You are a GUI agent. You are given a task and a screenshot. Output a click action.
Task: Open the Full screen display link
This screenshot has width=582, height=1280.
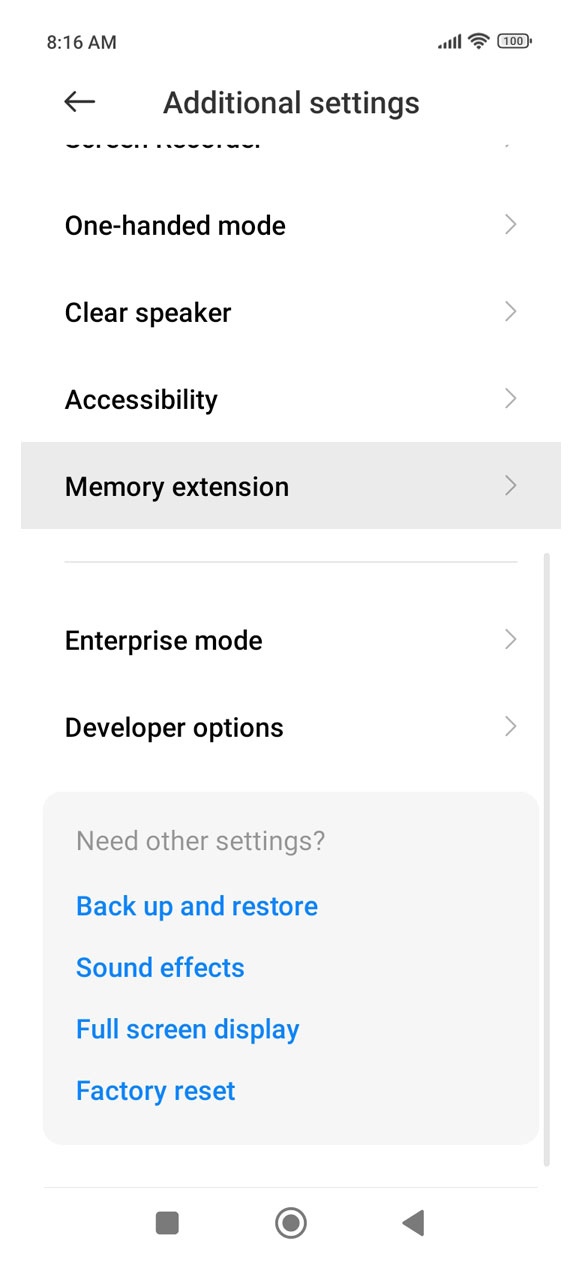(x=188, y=1029)
